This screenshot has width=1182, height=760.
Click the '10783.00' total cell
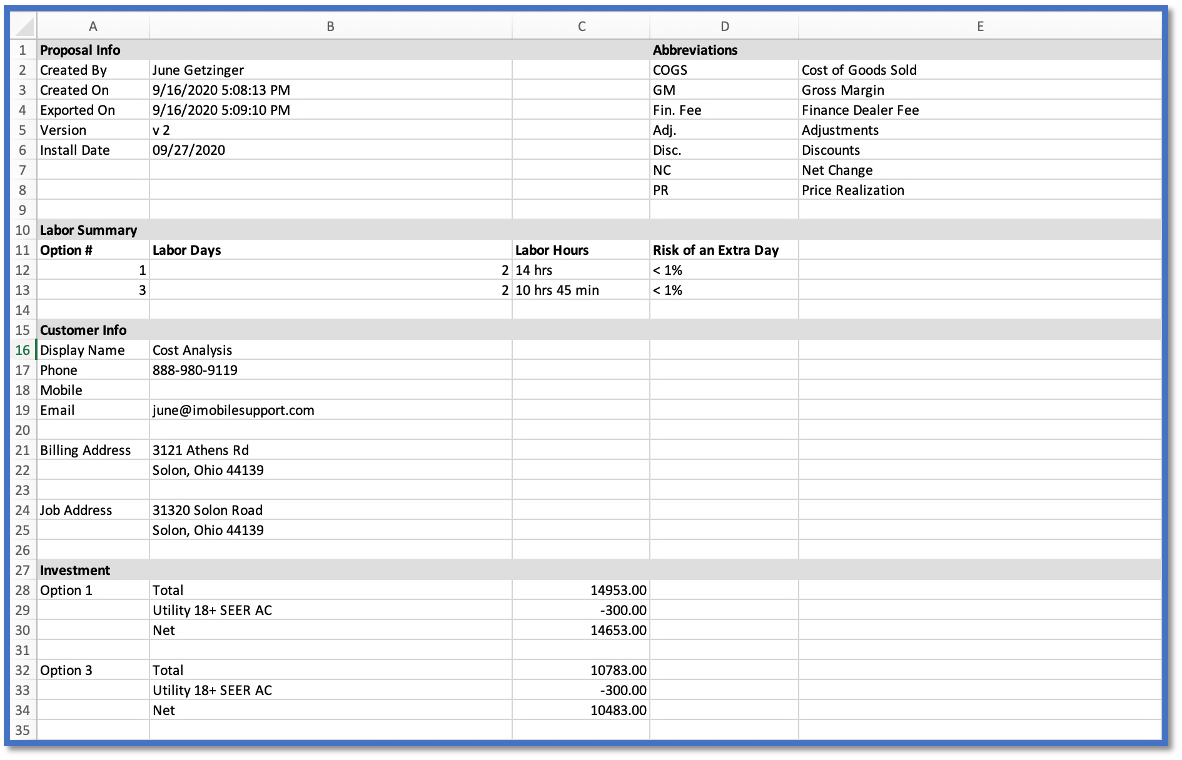(581, 670)
